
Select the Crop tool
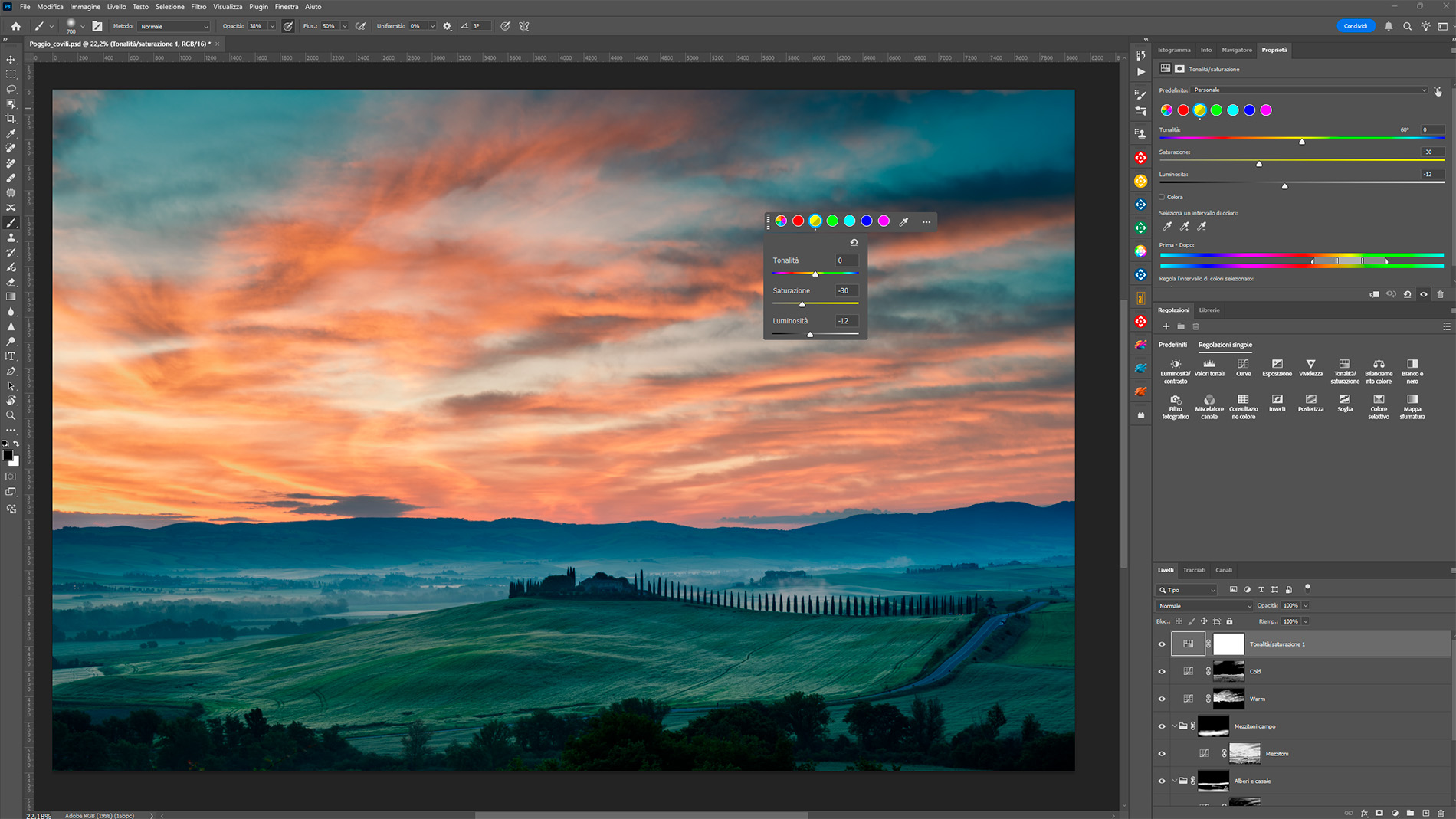click(x=11, y=119)
